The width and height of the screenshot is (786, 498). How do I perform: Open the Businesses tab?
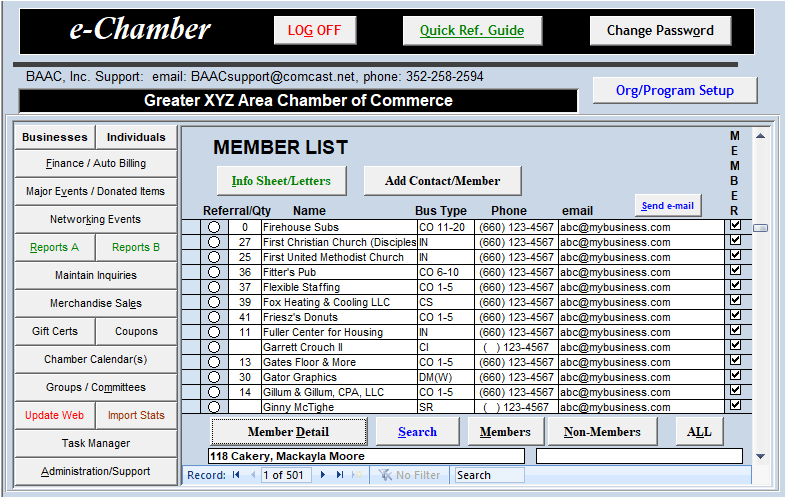(x=55, y=137)
